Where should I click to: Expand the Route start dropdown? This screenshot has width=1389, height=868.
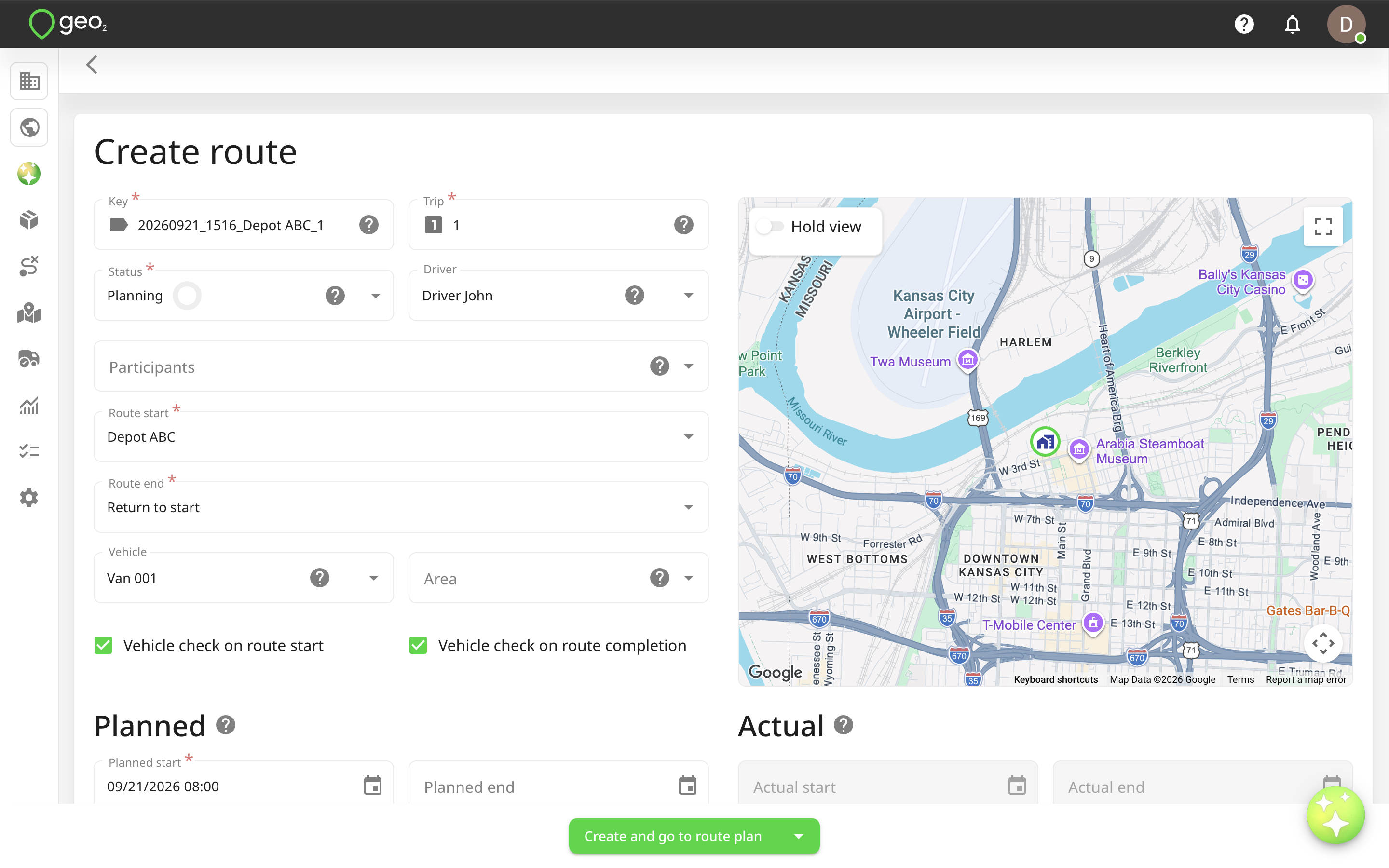pos(689,437)
